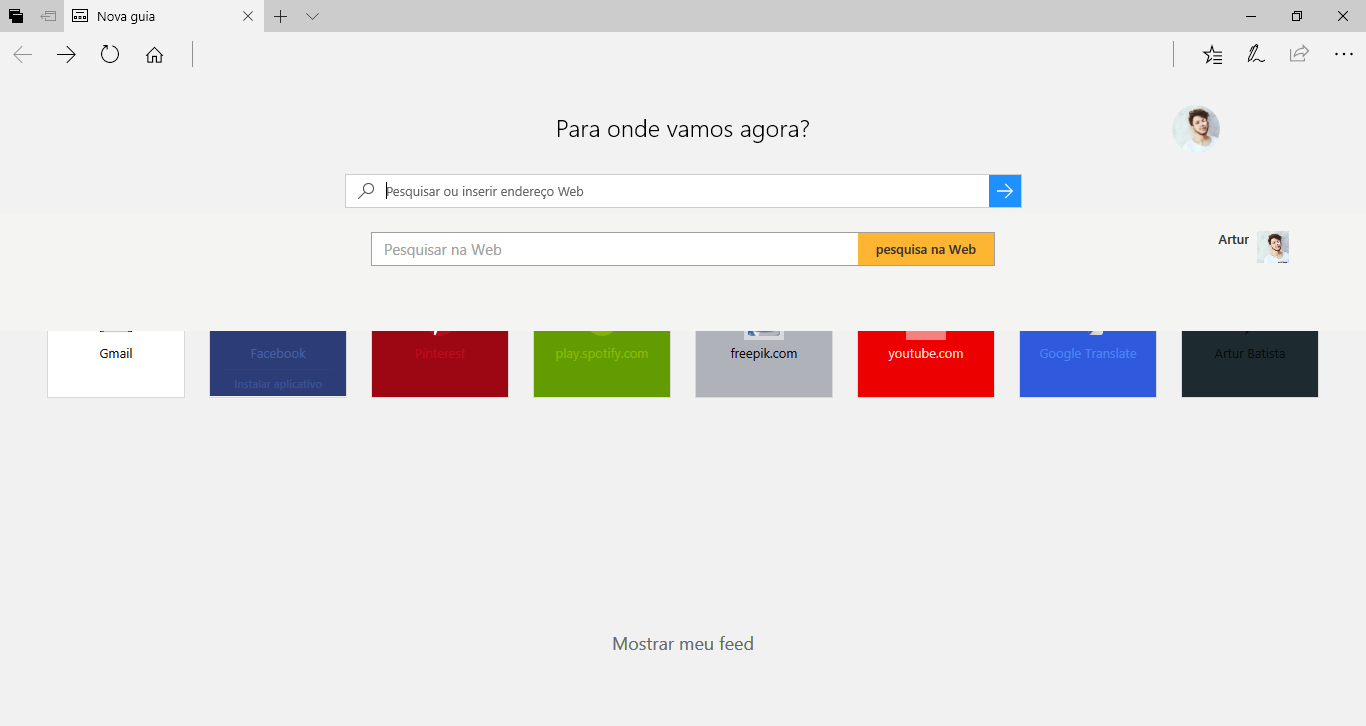Go forward with the arrow button
The width and height of the screenshot is (1366, 726).
point(66,55)
